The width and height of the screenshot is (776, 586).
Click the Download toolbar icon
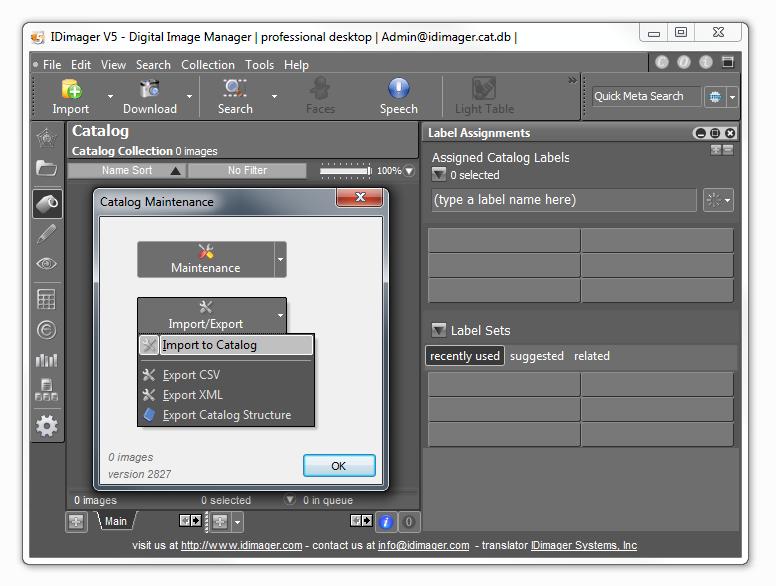click(x=149, y=96)
